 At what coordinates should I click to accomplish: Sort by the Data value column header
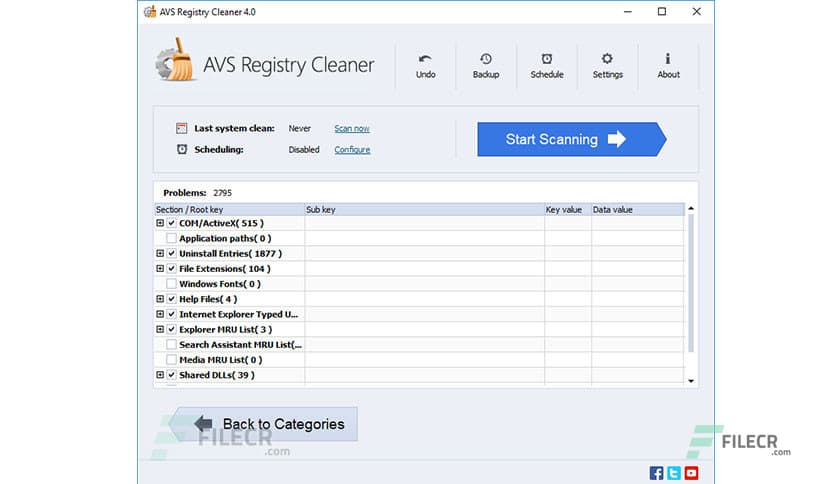pos(638,209)
